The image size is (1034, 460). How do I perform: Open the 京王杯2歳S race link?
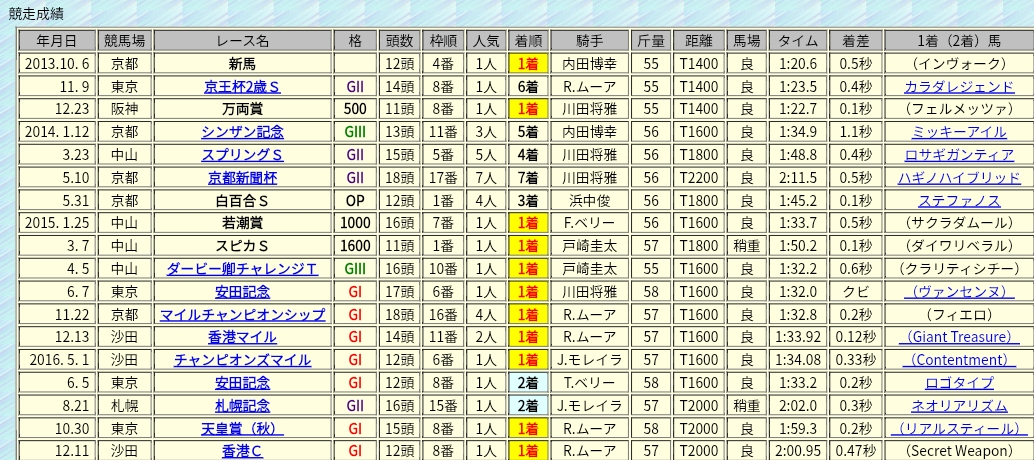(242, 86)
